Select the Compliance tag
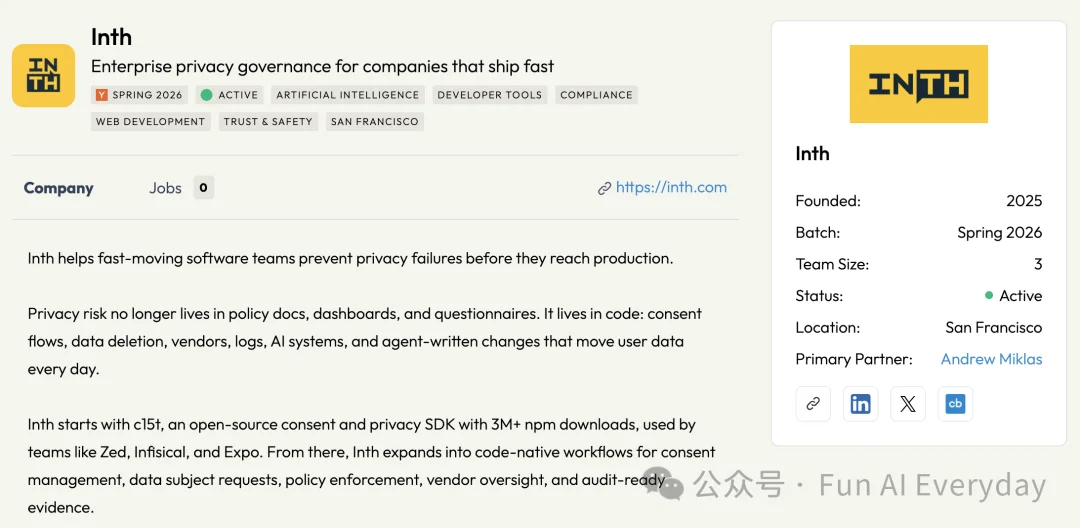This screenshot has width=1080, height=528. pos(596,95)
